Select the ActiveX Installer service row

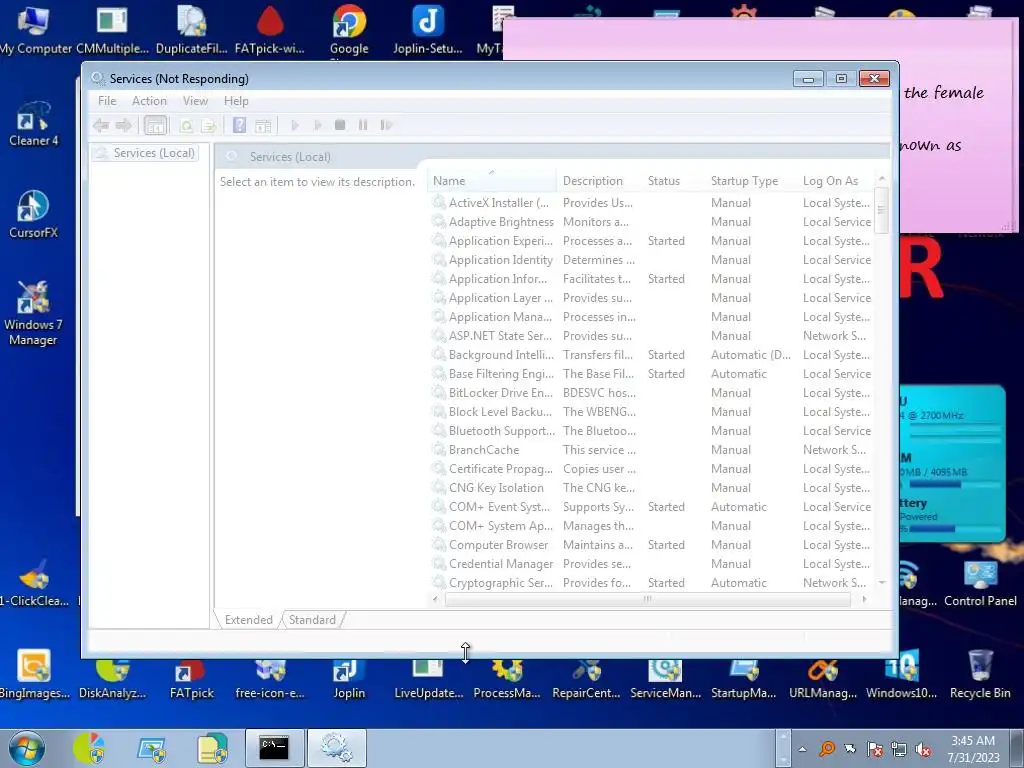651,203
